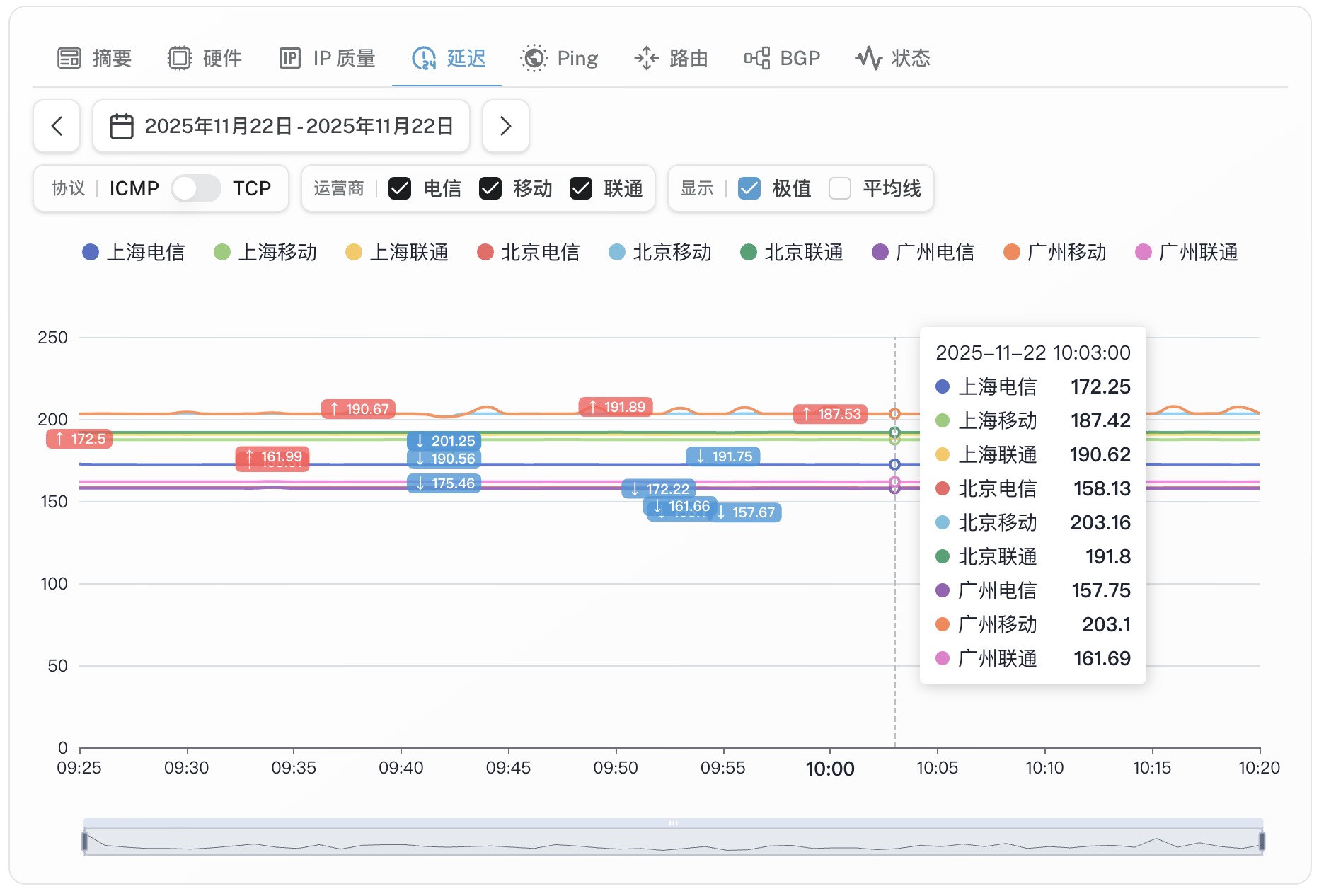Click the right handle of time range slider

click(1262, 841)
